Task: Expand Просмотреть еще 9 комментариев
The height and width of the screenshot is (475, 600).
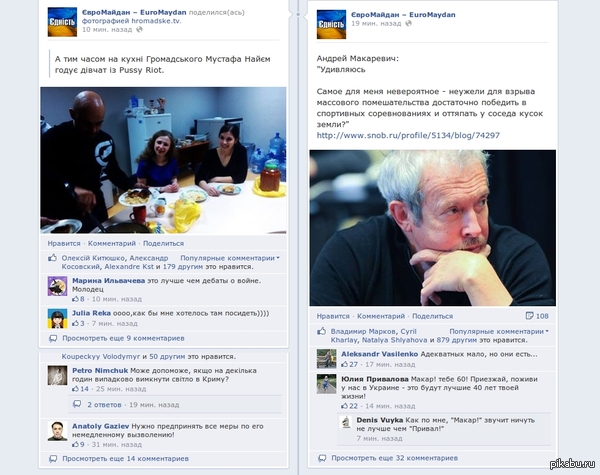Action: click(x=123, y=338)
